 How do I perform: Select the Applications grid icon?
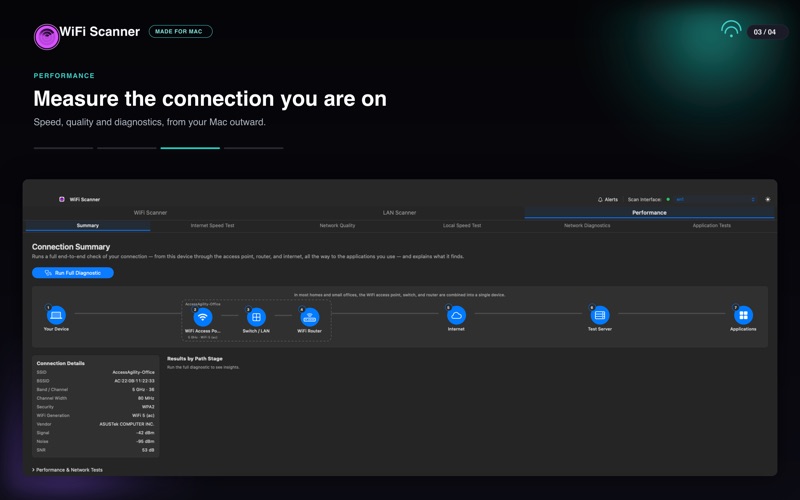coord(743,315)
